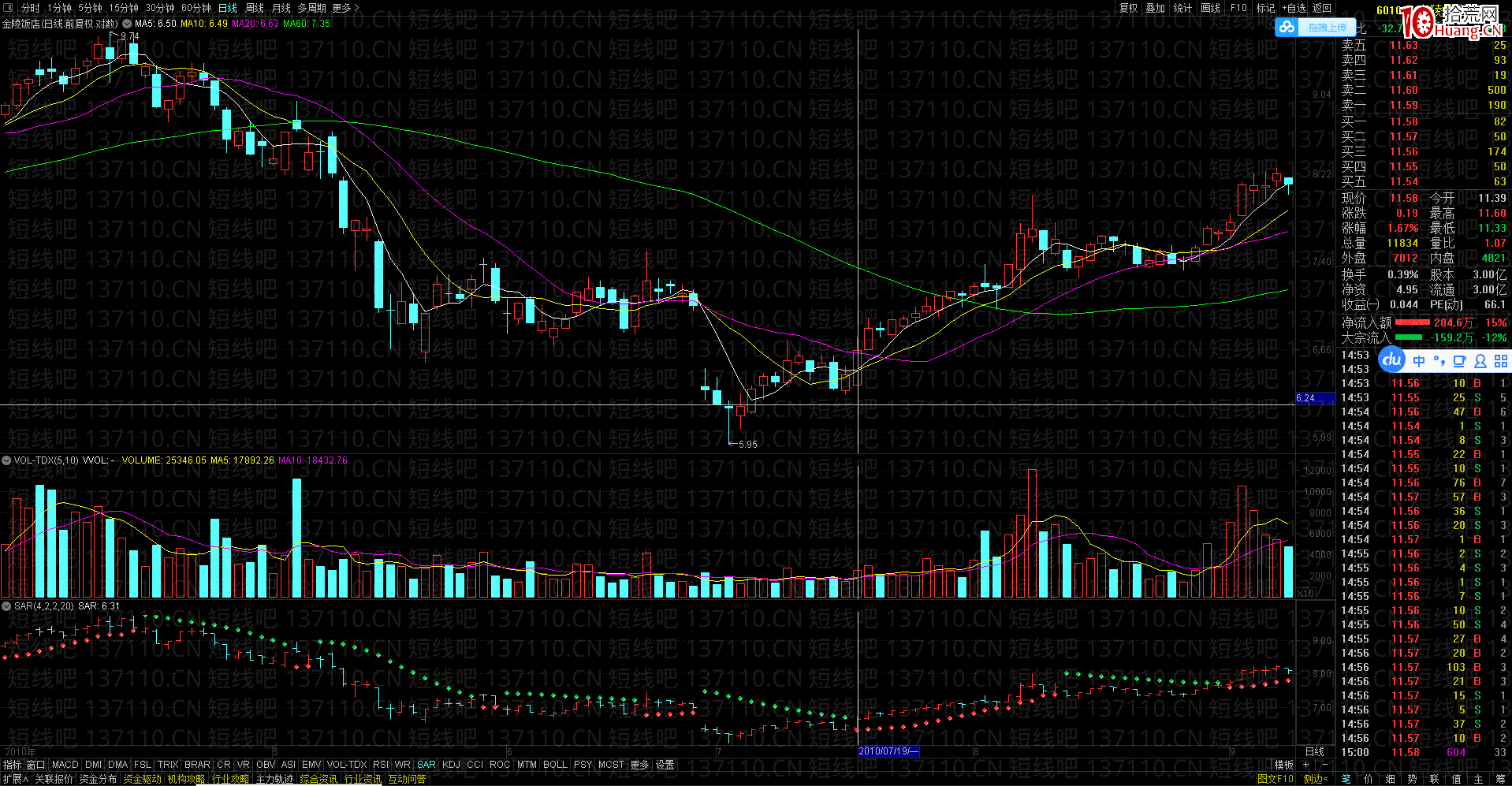
Task: Open F10 company info
Action: pos(1238,8)
